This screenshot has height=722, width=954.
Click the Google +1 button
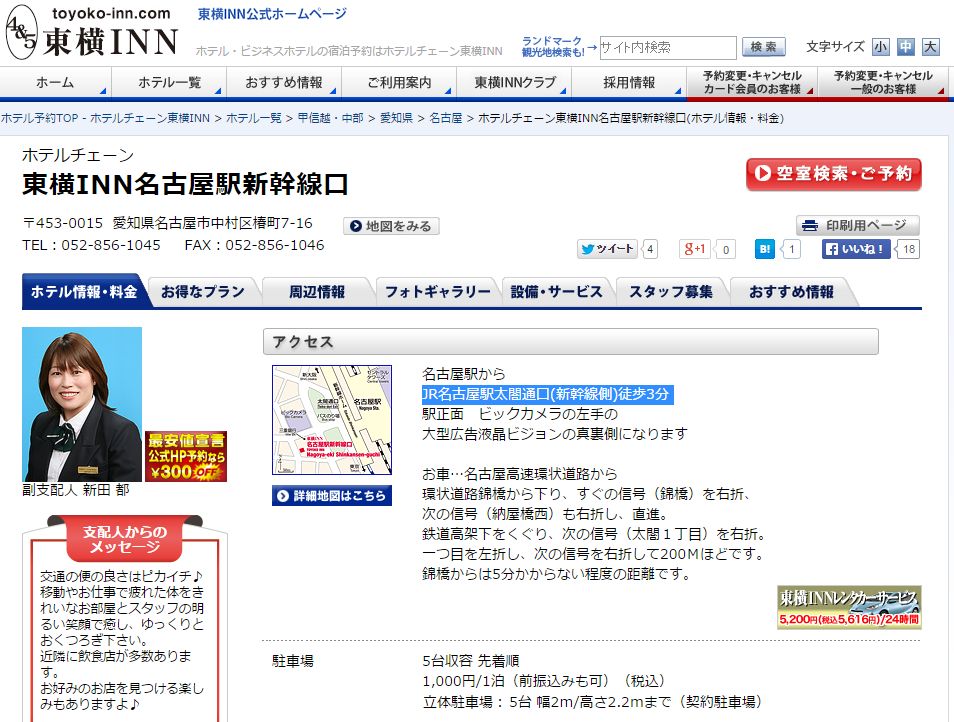(695, 249)
